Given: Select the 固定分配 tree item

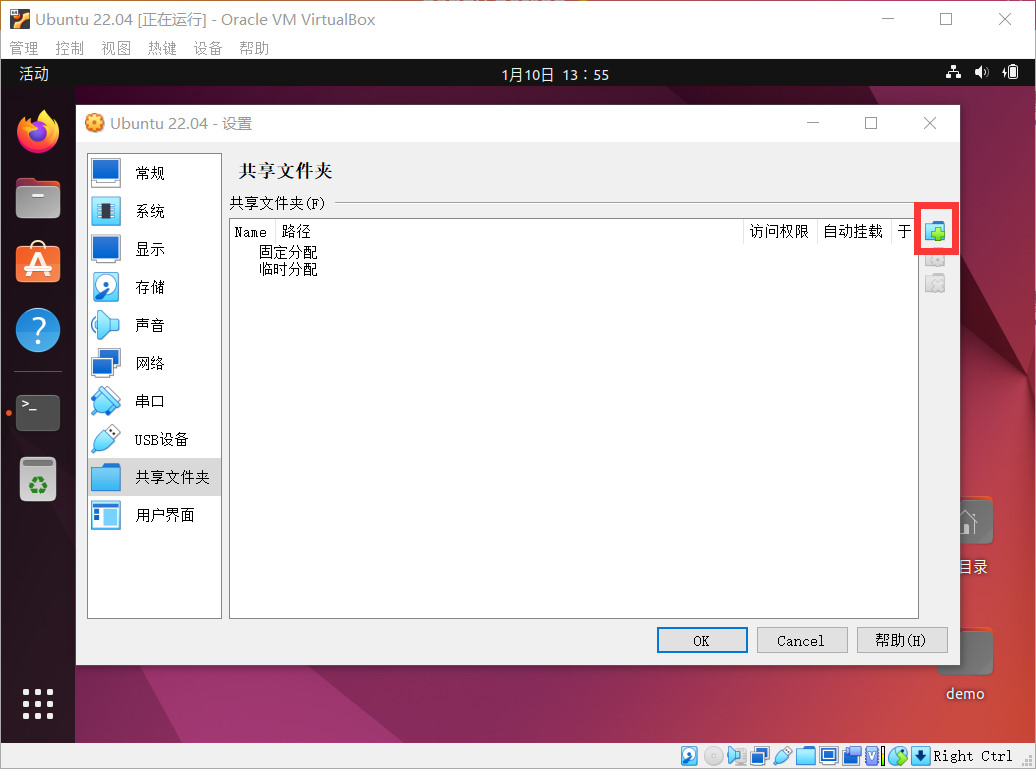Looking at the screenshot, I should pos(288,251).
